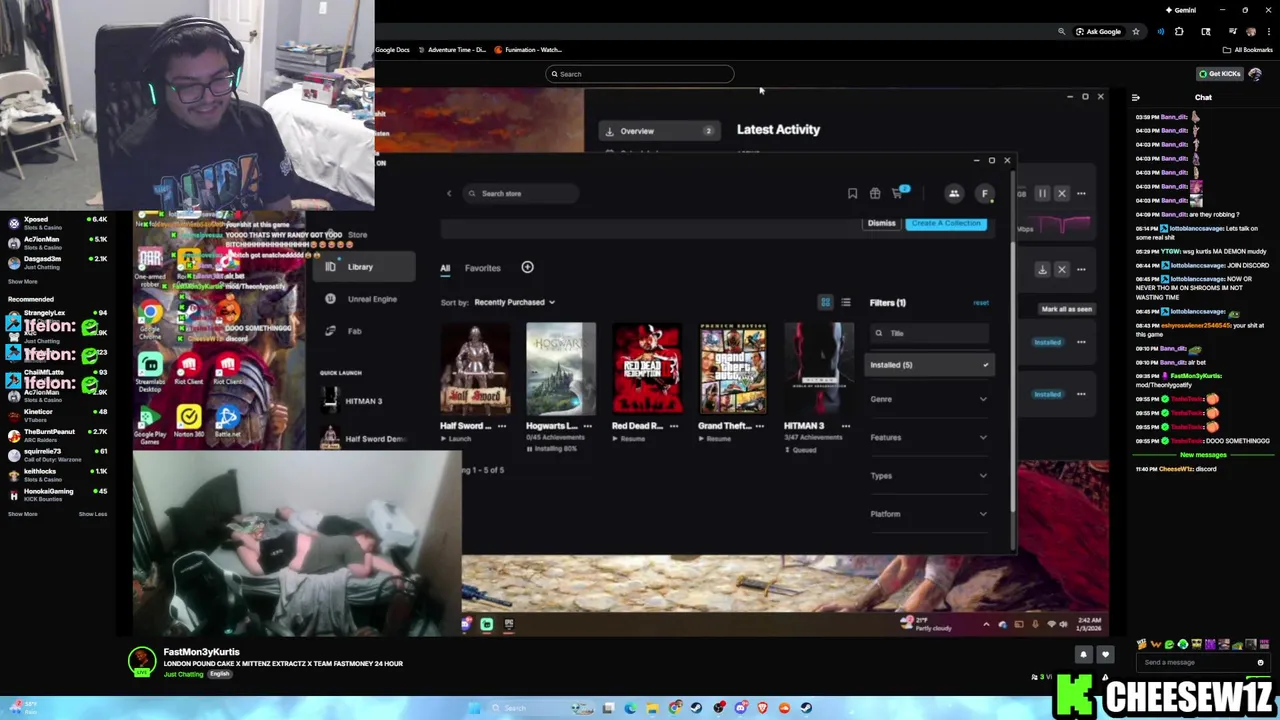1280x720 pixels.
Task: Open the F profile avatar in Epic launcher
Action: click(x=985, y=194)
